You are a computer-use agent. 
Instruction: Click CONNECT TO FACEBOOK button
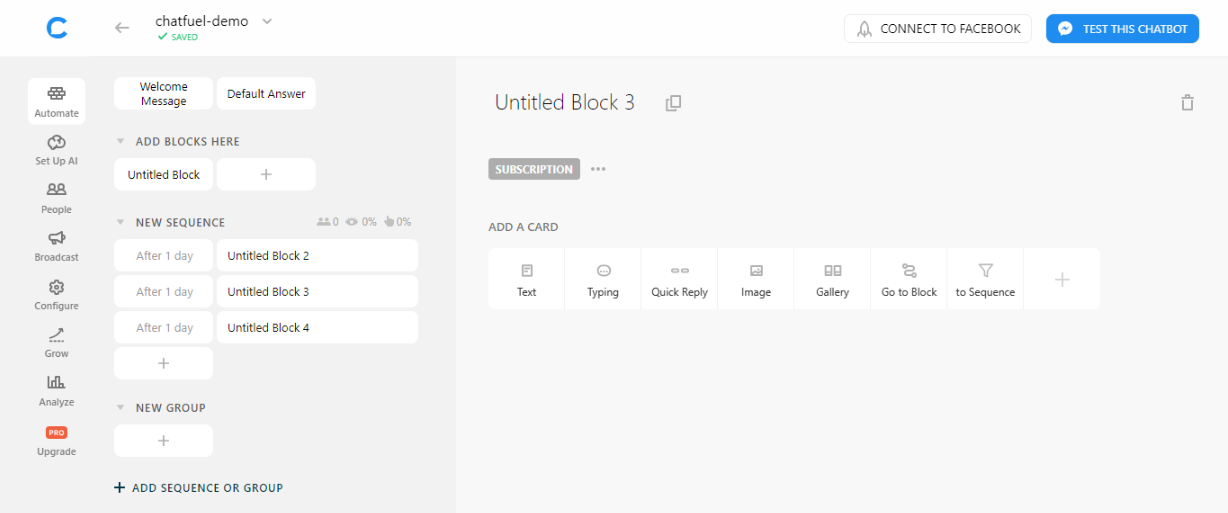coord(937,29)
